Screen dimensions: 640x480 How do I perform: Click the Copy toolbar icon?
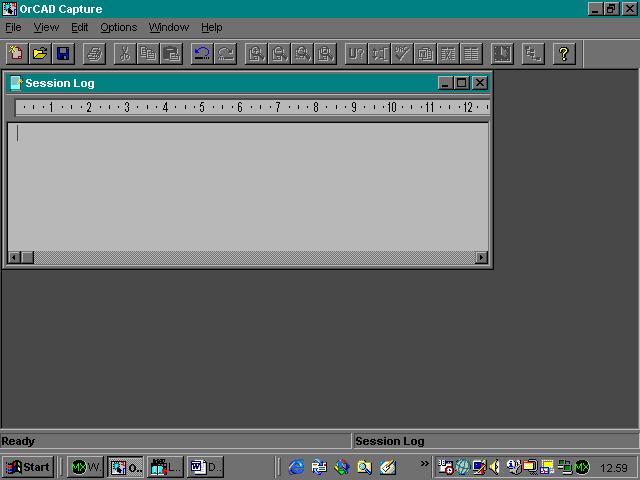tap(148, 53)
